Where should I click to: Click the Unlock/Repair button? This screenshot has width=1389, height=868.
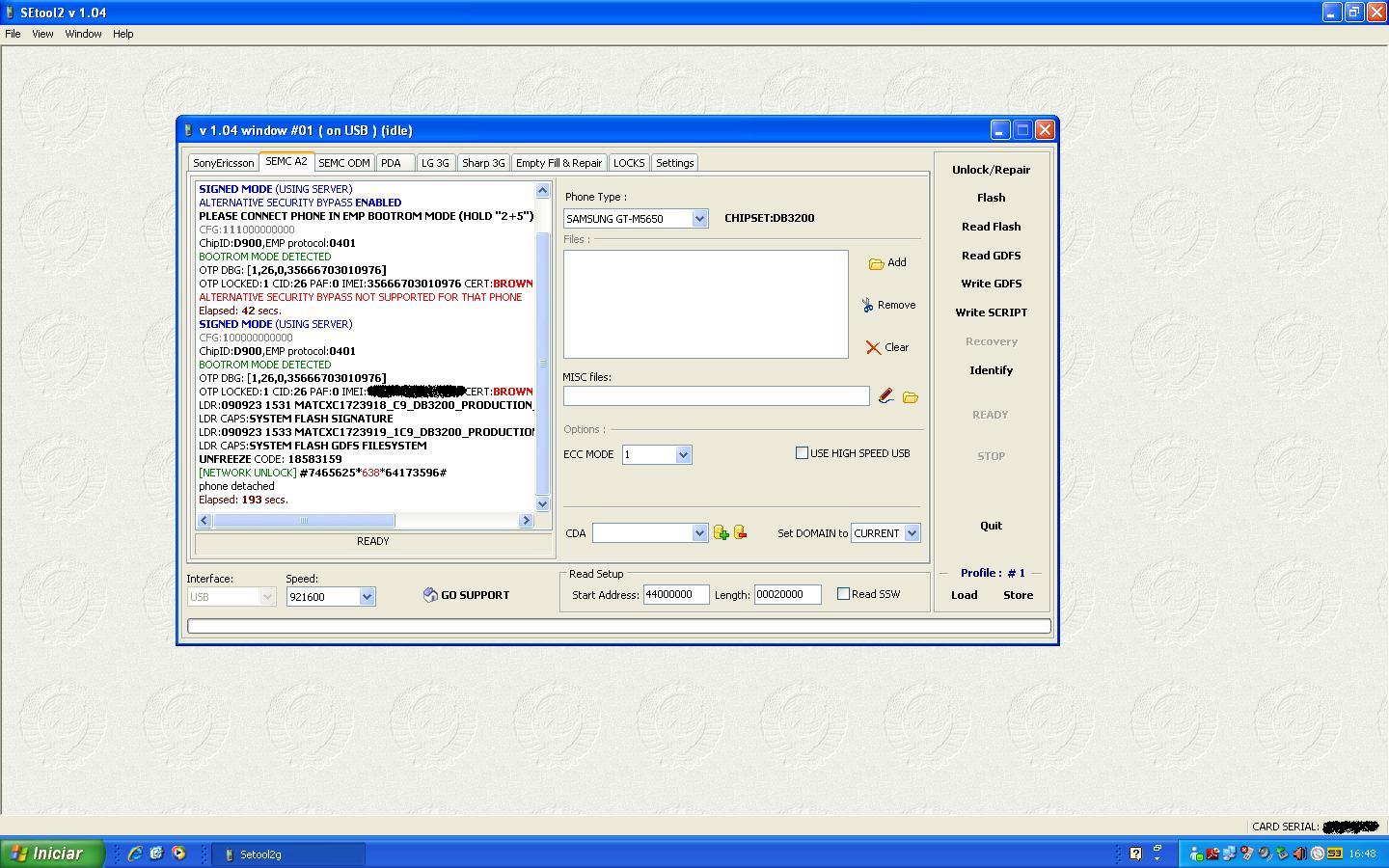point(991,170)
